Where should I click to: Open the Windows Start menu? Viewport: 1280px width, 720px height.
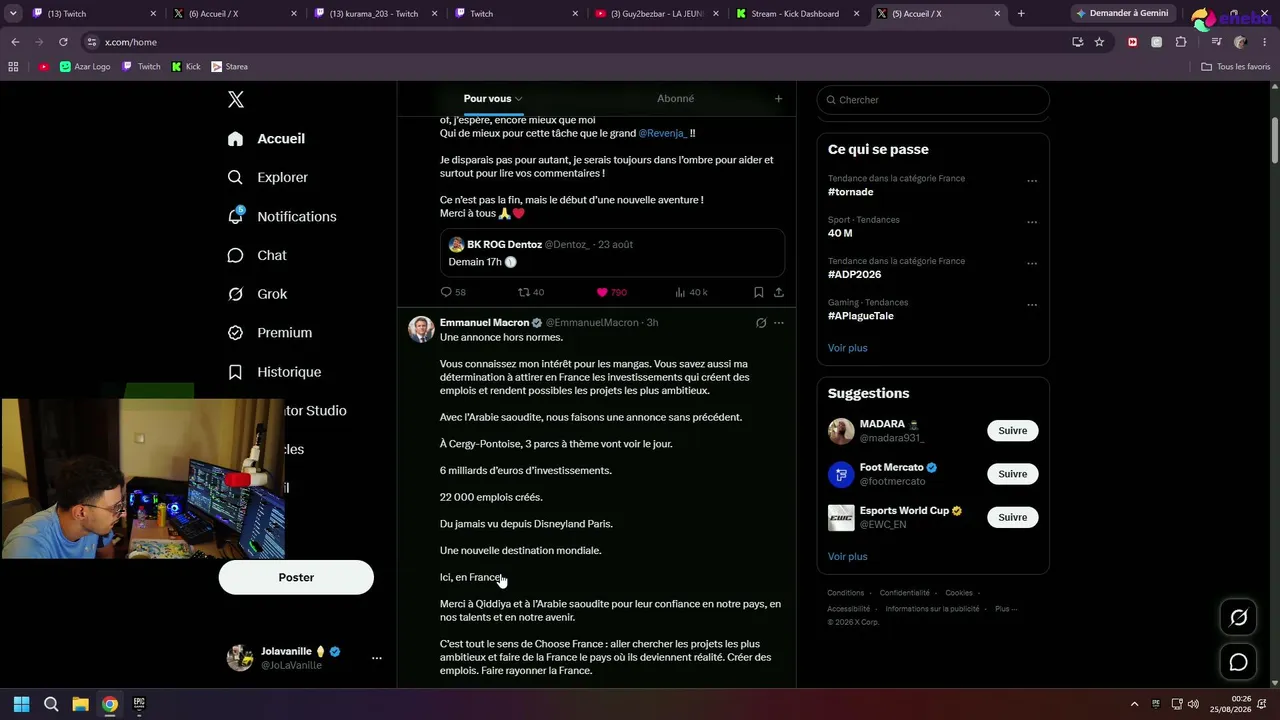21,704
